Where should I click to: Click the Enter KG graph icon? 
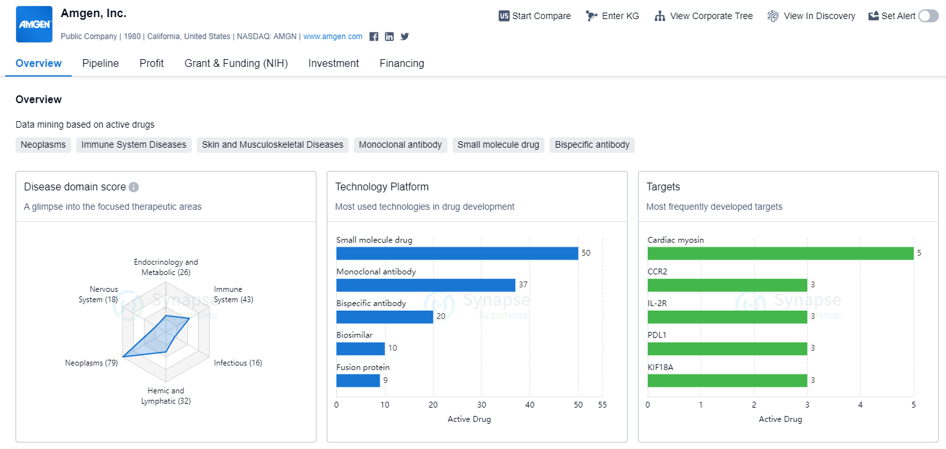point(592,16)
